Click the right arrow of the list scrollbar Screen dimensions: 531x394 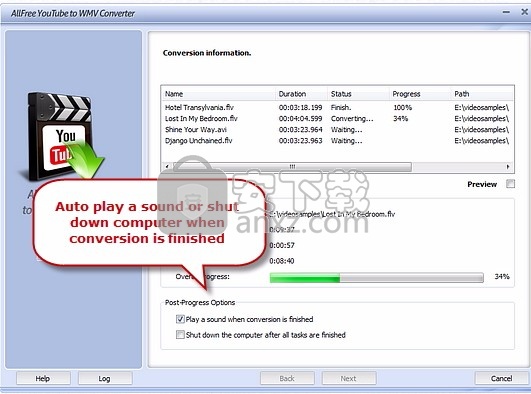pyautogui.click(x=508, y=167)
